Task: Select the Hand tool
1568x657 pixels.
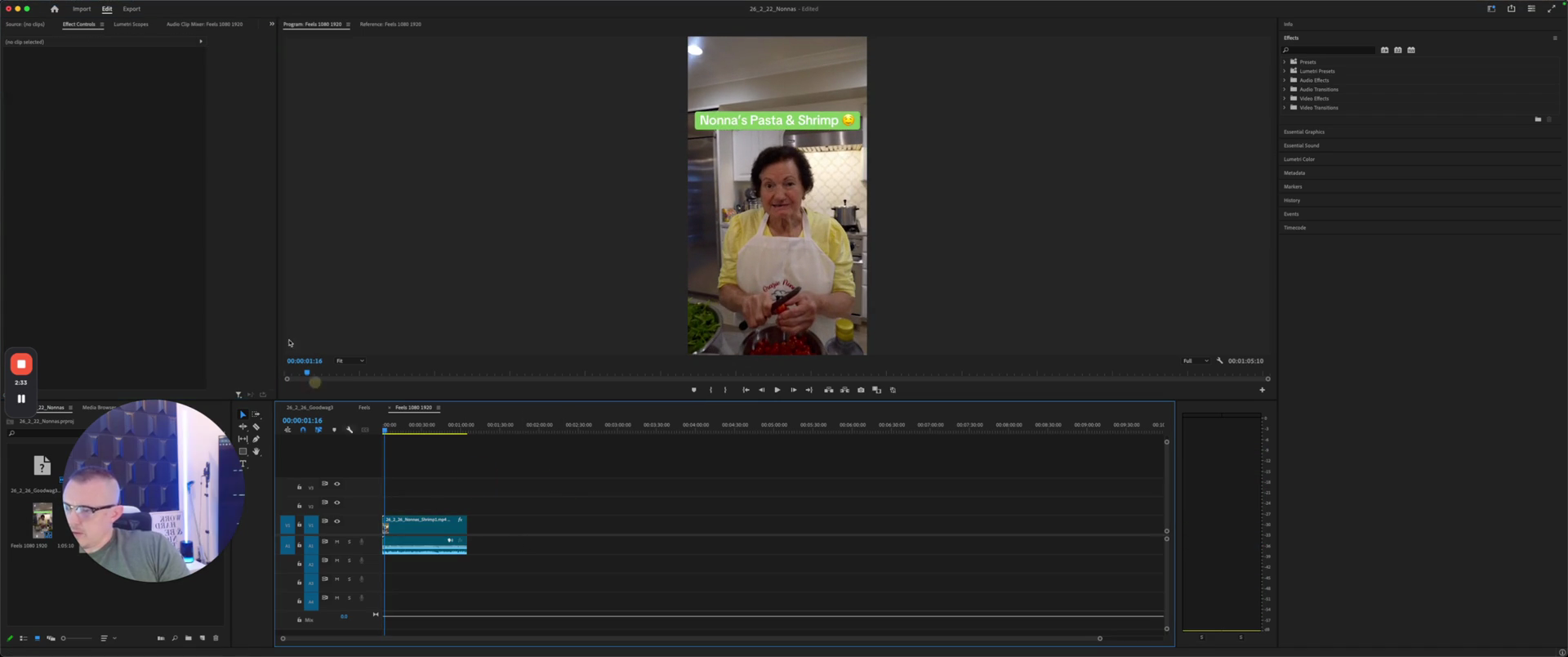Action: click(256, 451)
